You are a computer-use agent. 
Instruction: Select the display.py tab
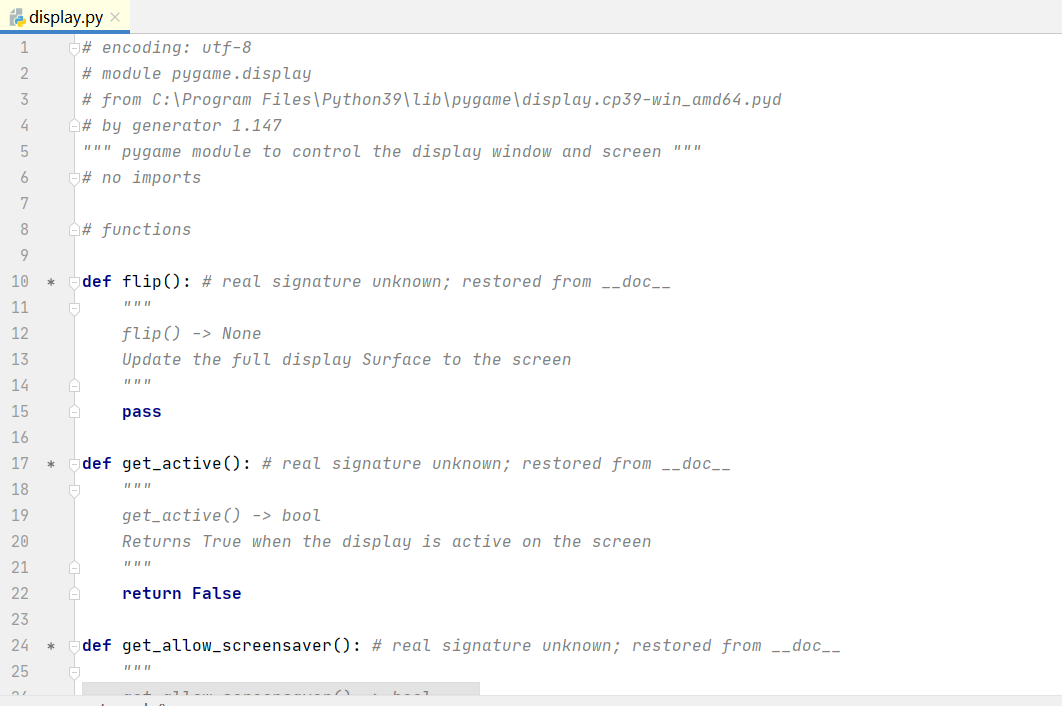pyautogui.click(x=65, y=17)
